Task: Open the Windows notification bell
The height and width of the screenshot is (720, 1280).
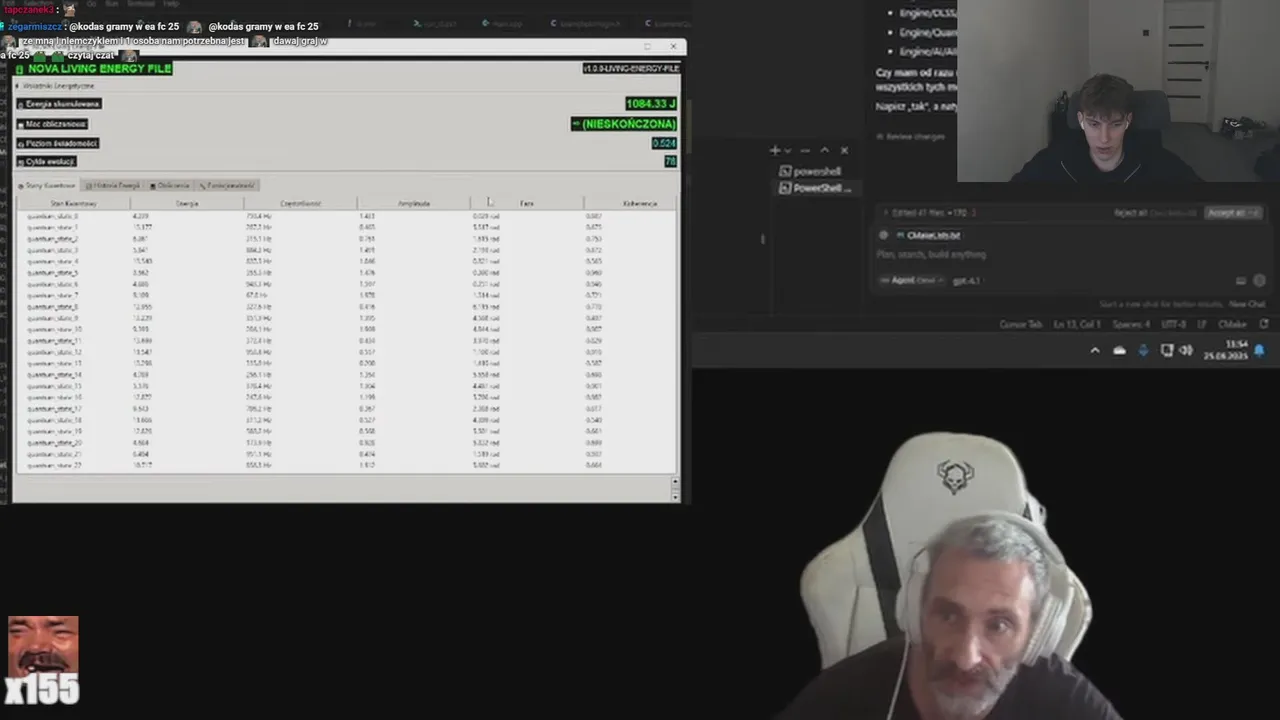Action: click(x=1260, y=350)
